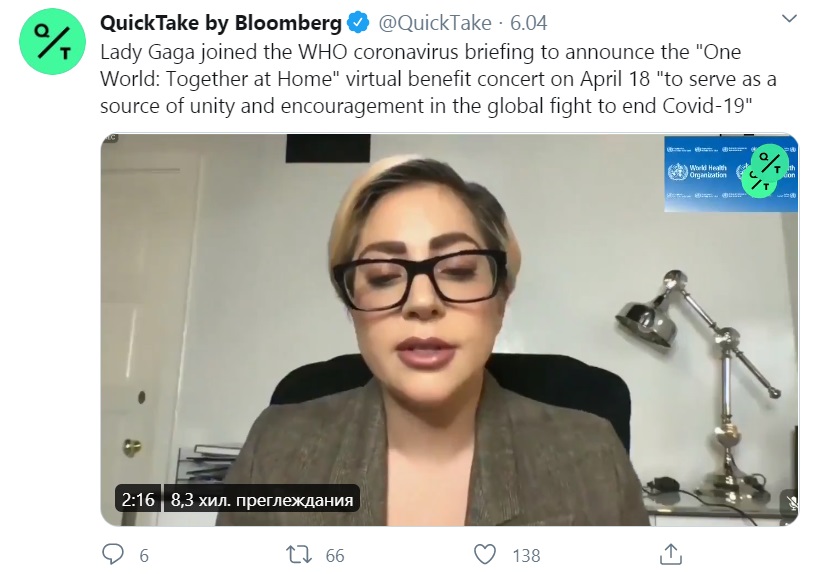
Task: Like the tweet with the heart icon
Action: click(x=485, y=554)
